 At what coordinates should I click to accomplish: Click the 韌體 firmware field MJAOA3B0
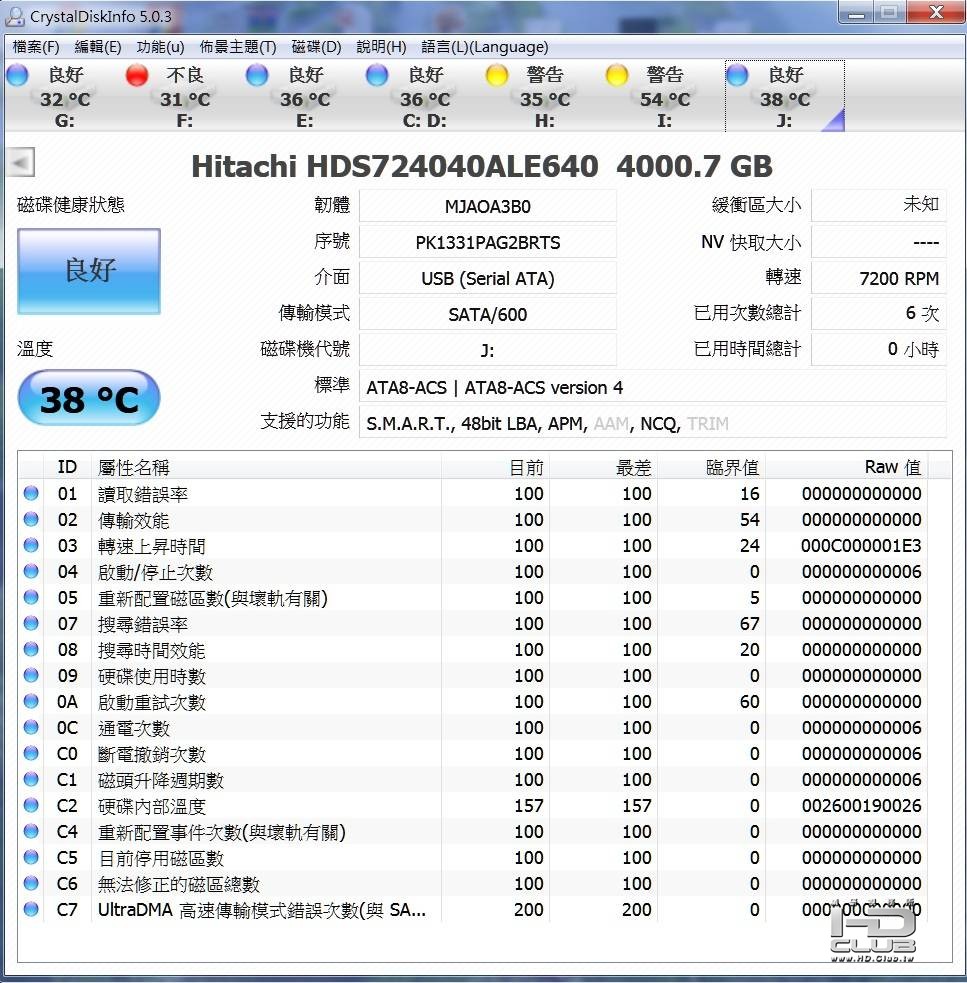click(x=488, y=206)
